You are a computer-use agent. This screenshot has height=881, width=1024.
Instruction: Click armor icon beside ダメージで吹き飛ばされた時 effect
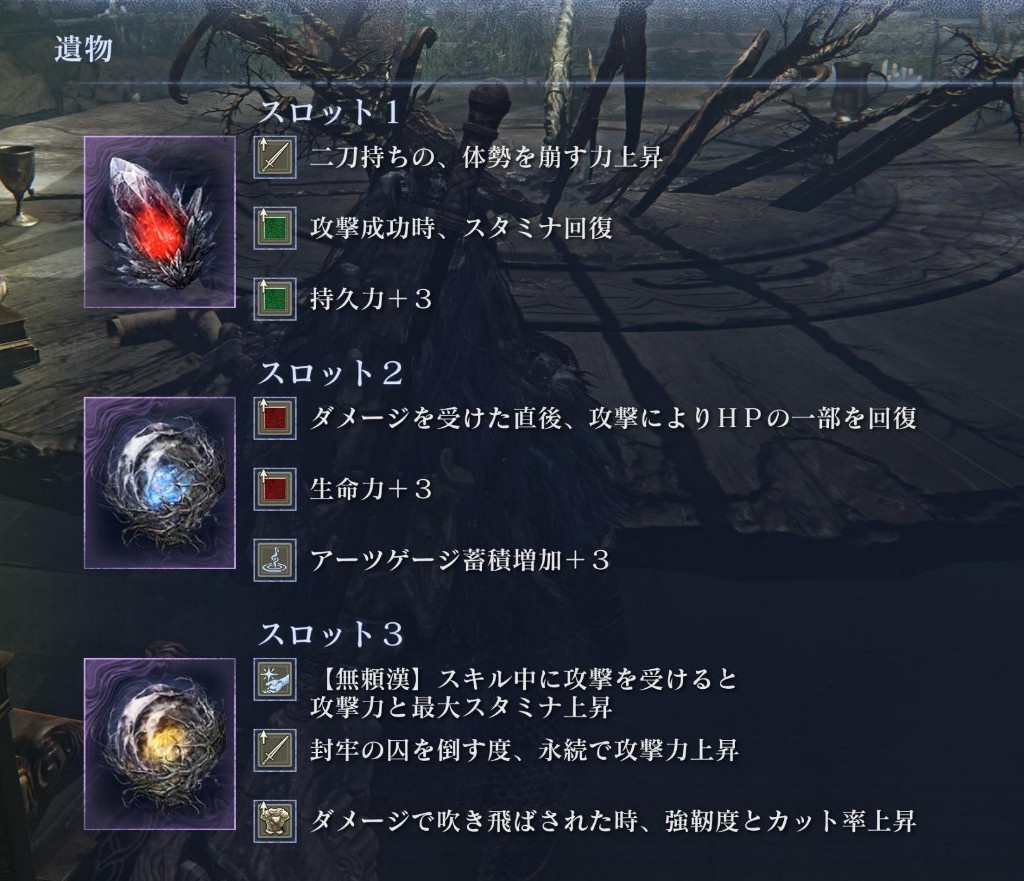(275, 821)
